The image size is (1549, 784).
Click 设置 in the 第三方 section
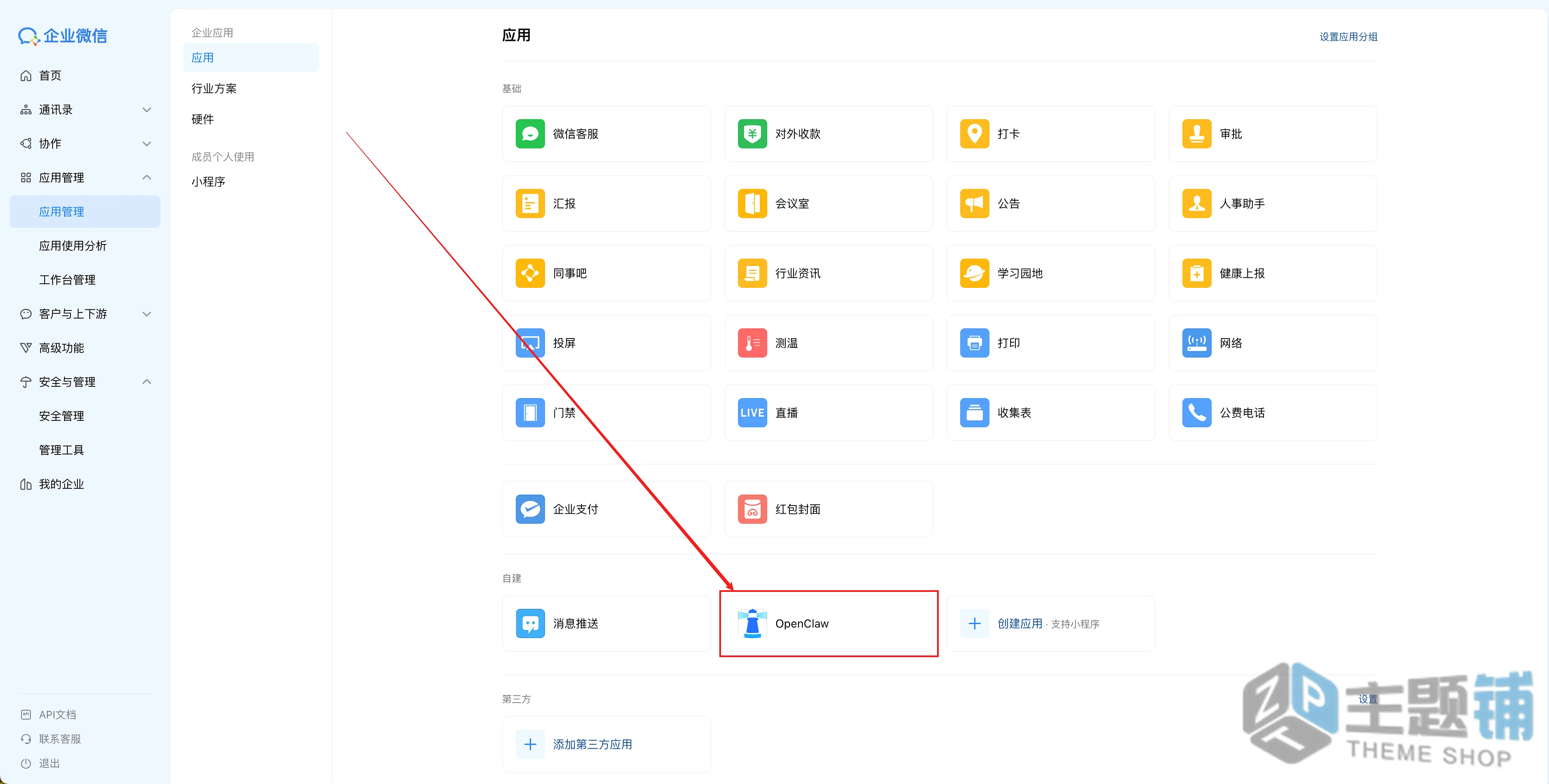coord(1367,698)
